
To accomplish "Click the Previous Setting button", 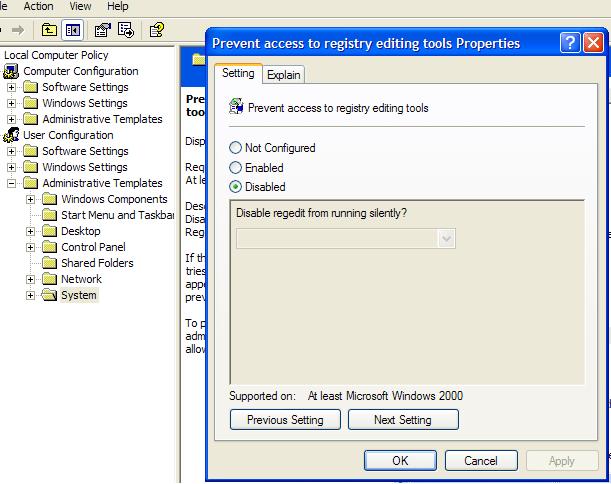I will tap(285, 420).
